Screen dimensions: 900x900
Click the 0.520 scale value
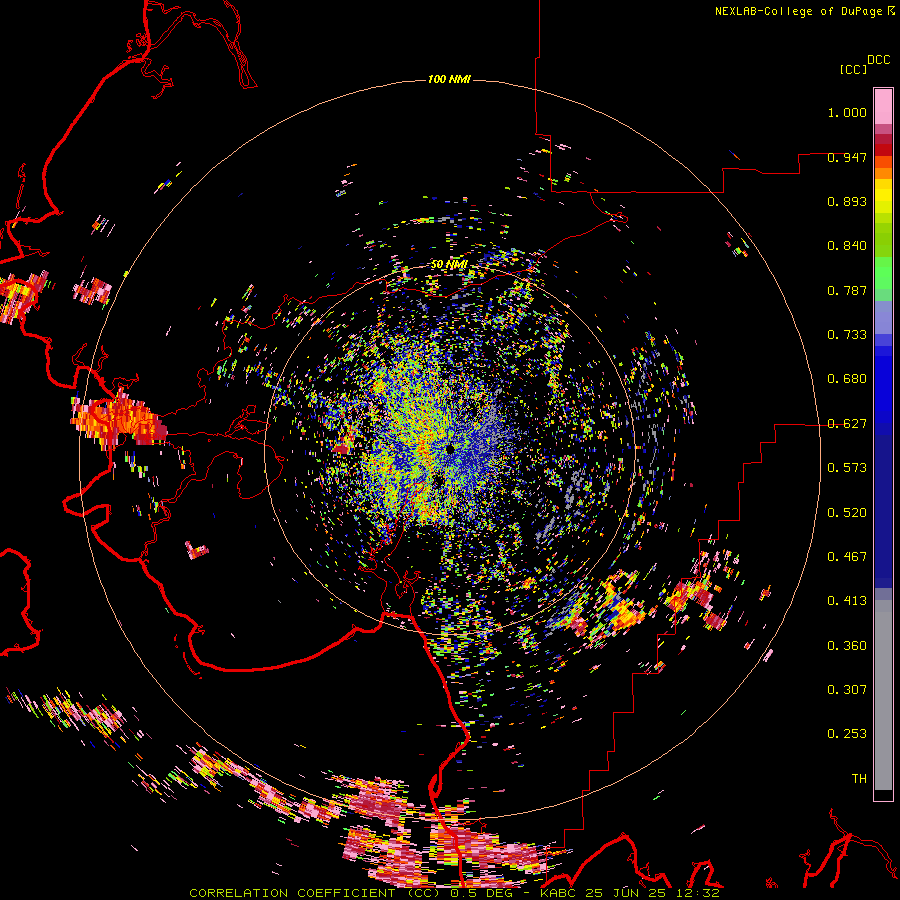[847, 513]
